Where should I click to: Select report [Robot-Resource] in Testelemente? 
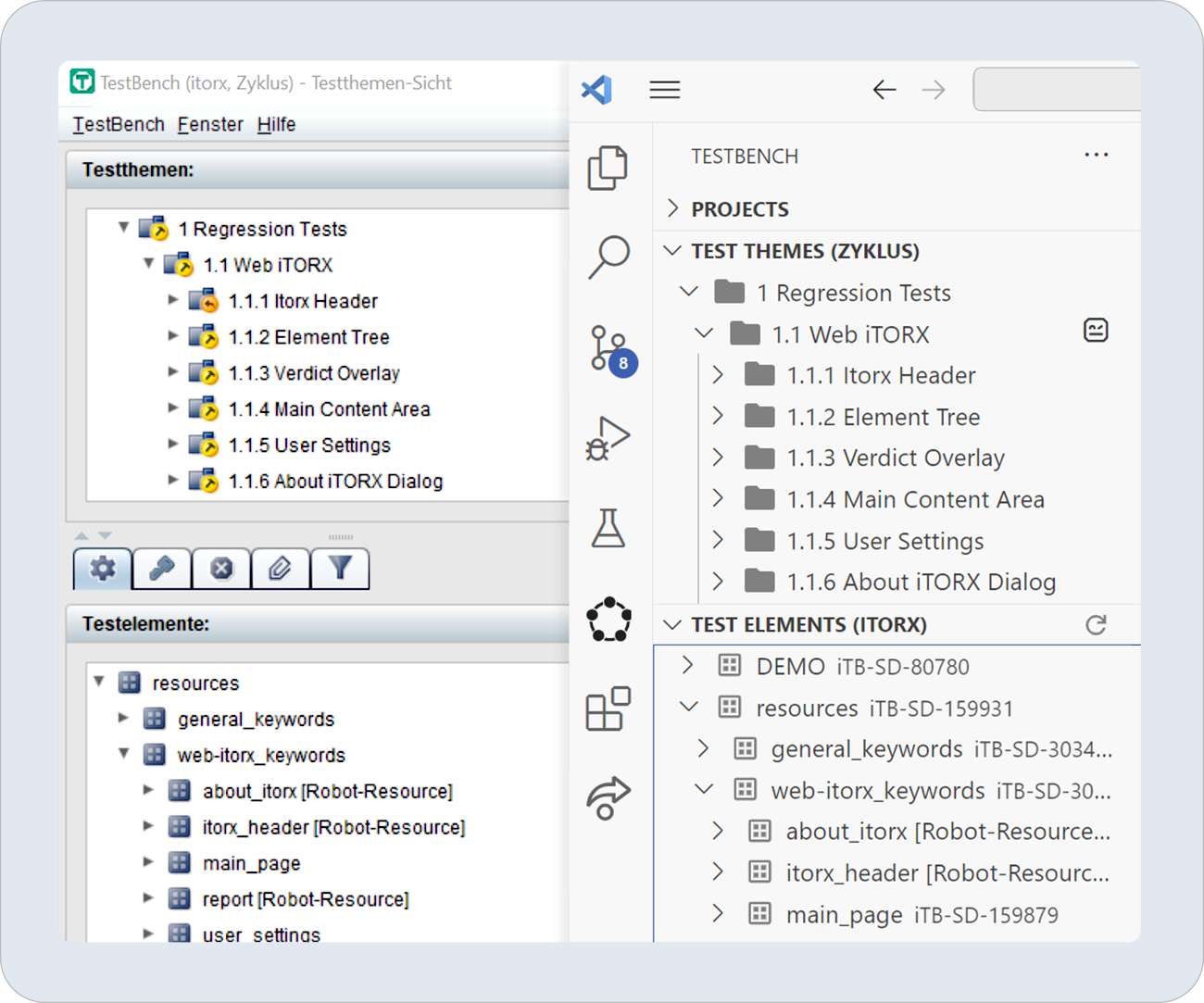point(306,899)
